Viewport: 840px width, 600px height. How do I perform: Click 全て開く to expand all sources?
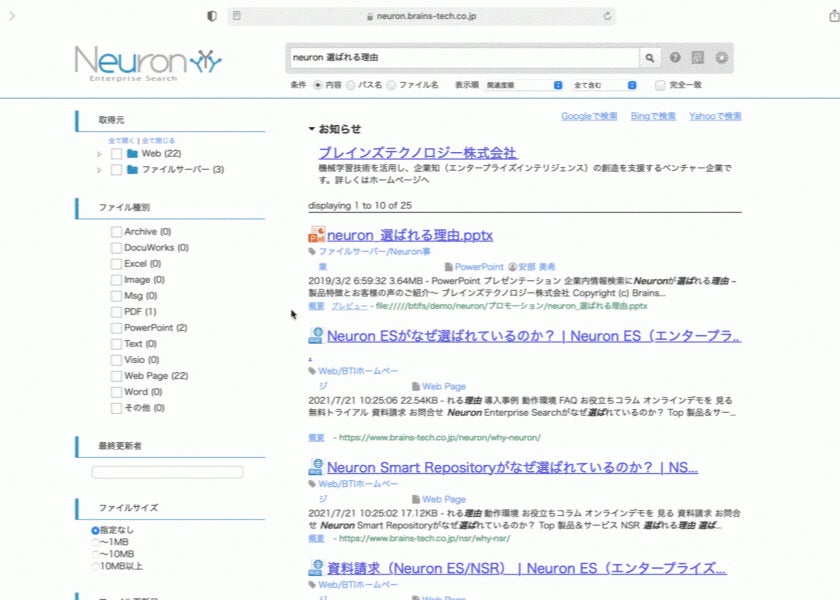(121, 141)
